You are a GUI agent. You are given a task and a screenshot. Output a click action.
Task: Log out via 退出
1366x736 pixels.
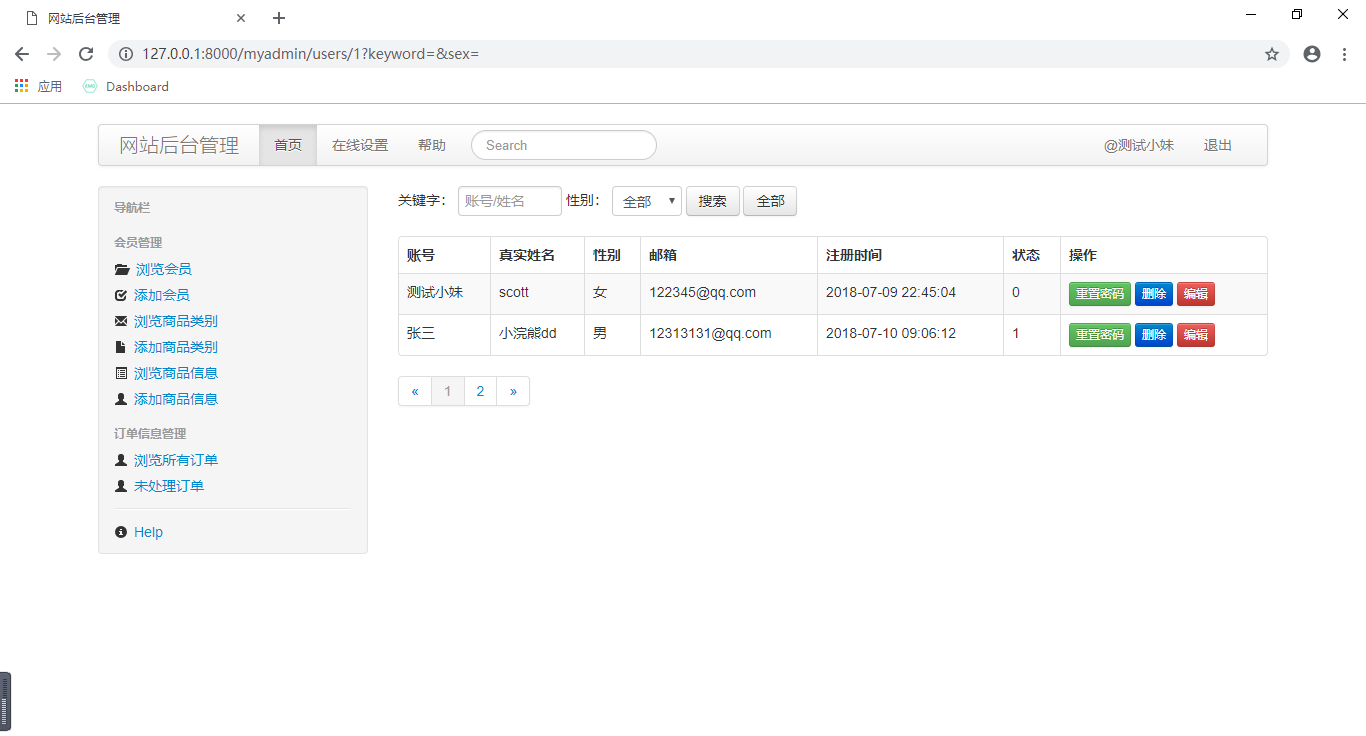click(x=1218, y=145)
